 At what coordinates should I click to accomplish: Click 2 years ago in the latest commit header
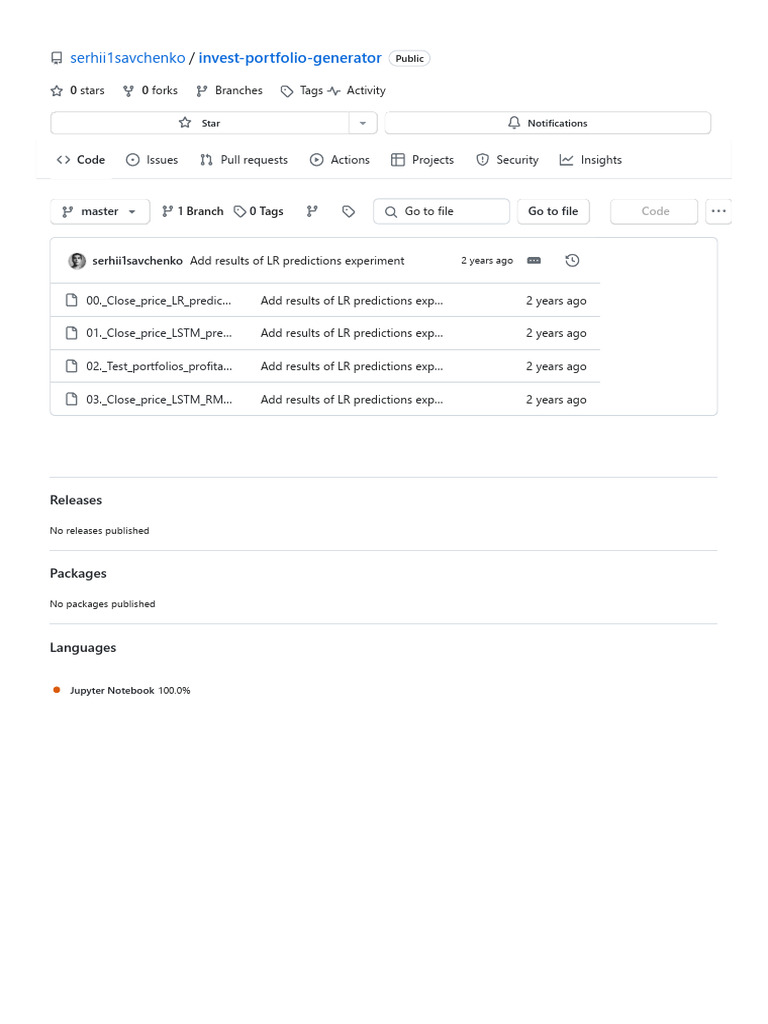tap(487, 261)
